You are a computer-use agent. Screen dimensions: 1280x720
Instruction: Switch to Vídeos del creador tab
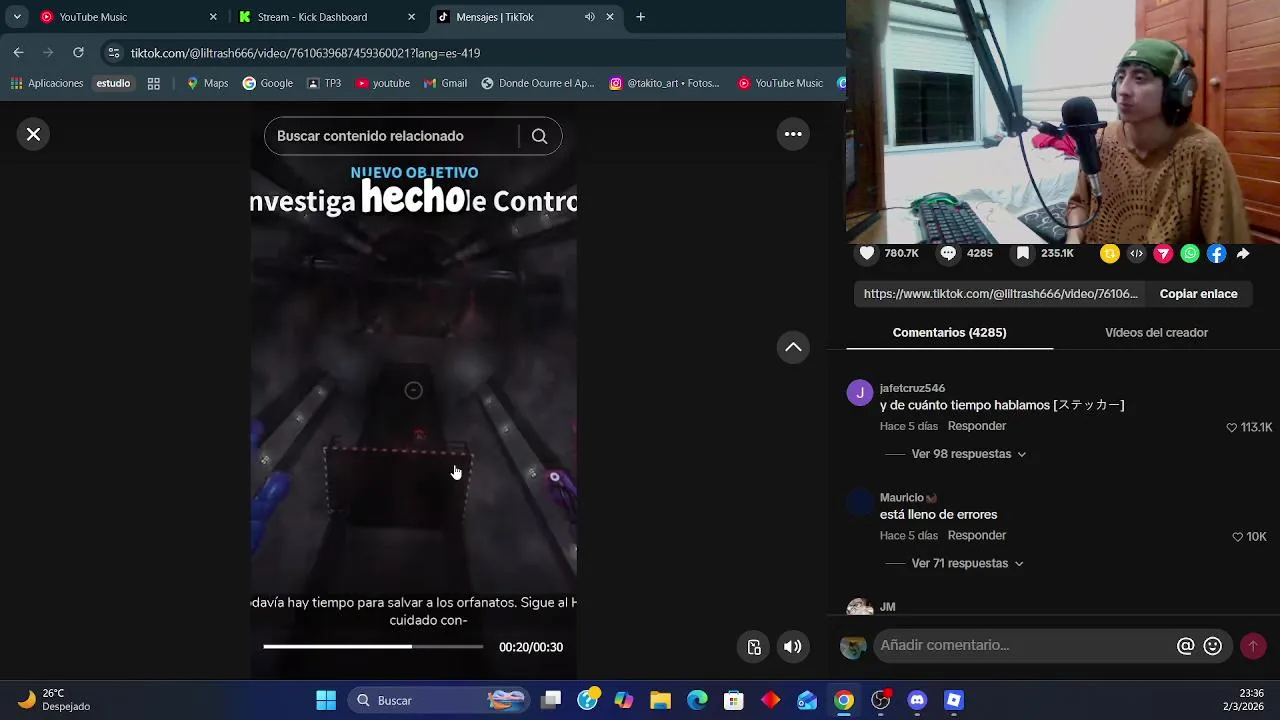pyautogui.click(x=1156, y=333)
